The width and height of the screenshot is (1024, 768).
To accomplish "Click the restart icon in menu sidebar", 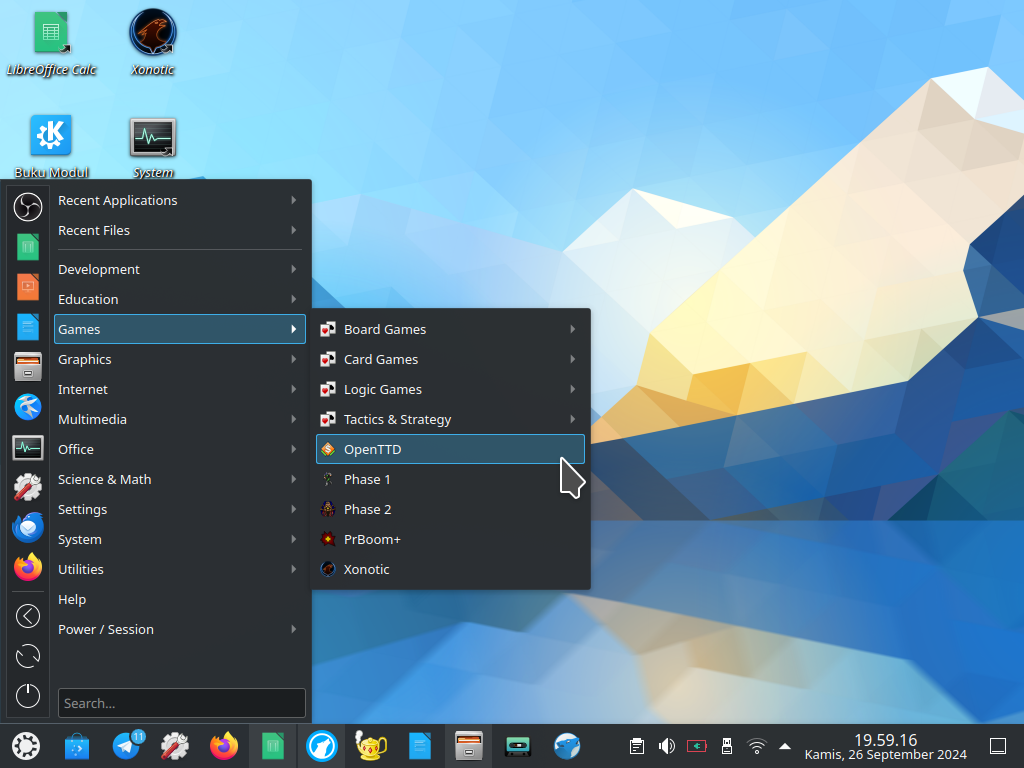I will [x=27, y=656].
